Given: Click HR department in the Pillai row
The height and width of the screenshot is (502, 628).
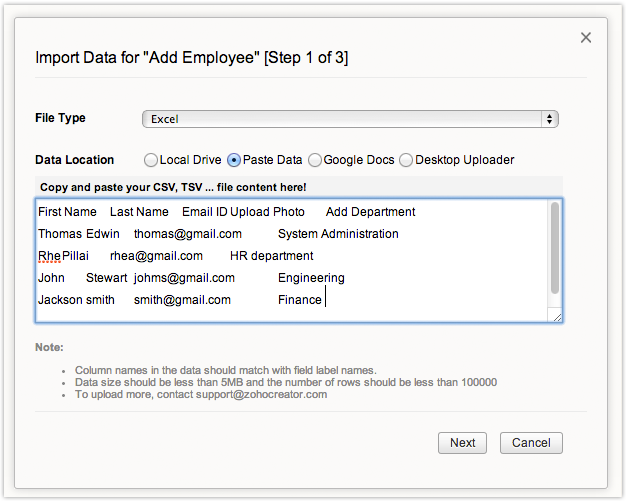Looking at the screenshot, I should point(271,256).
